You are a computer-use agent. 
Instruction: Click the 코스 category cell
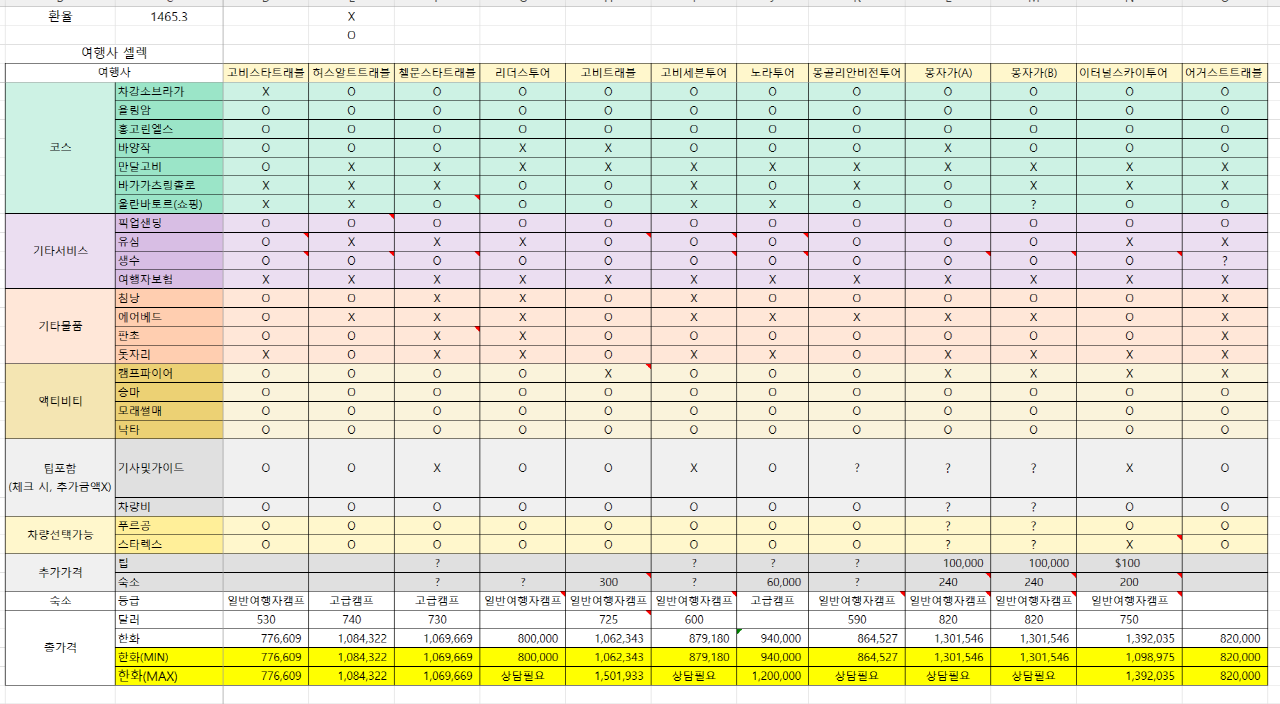[x=59, y=147]
